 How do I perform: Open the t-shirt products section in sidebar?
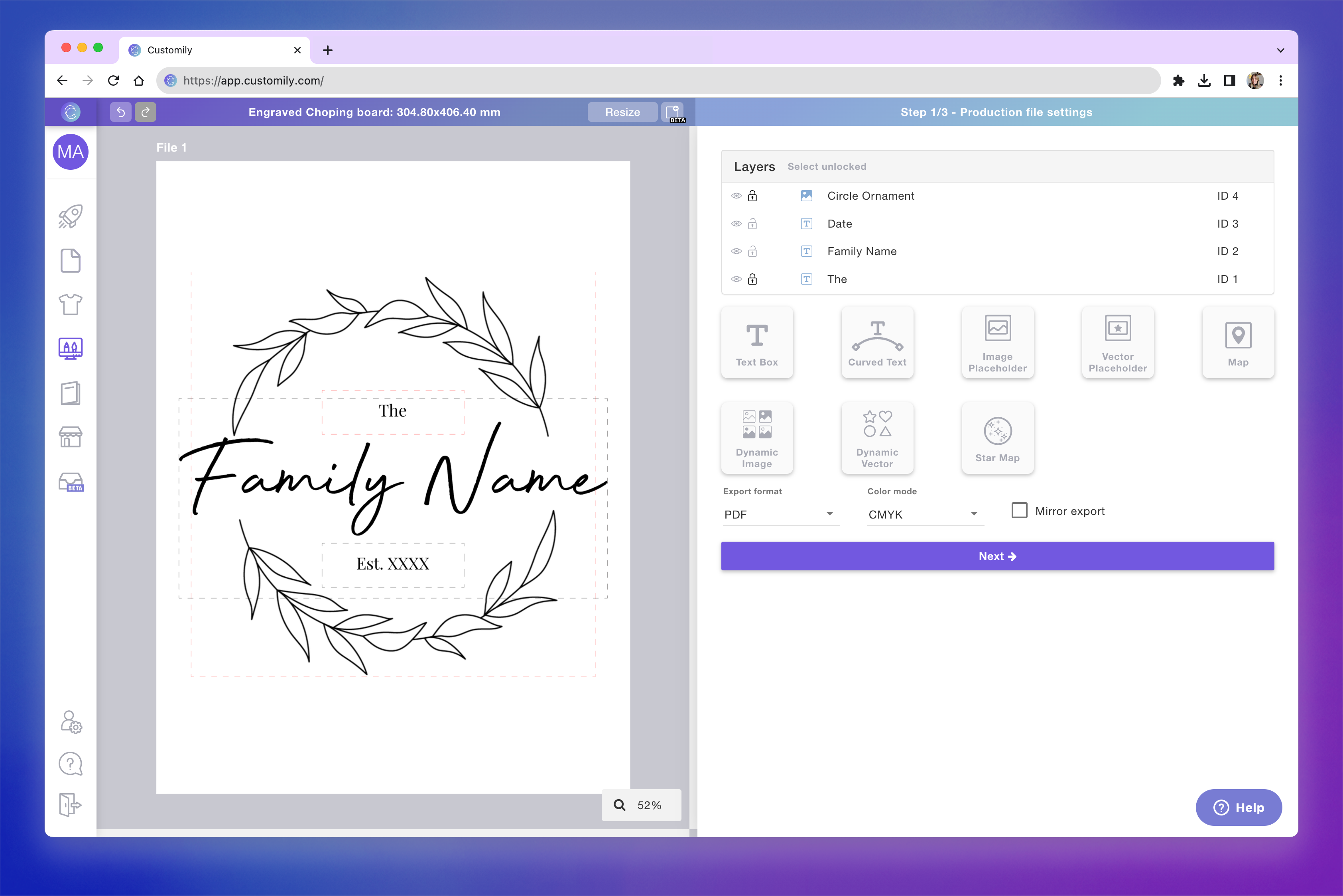(x=70, y=305)
